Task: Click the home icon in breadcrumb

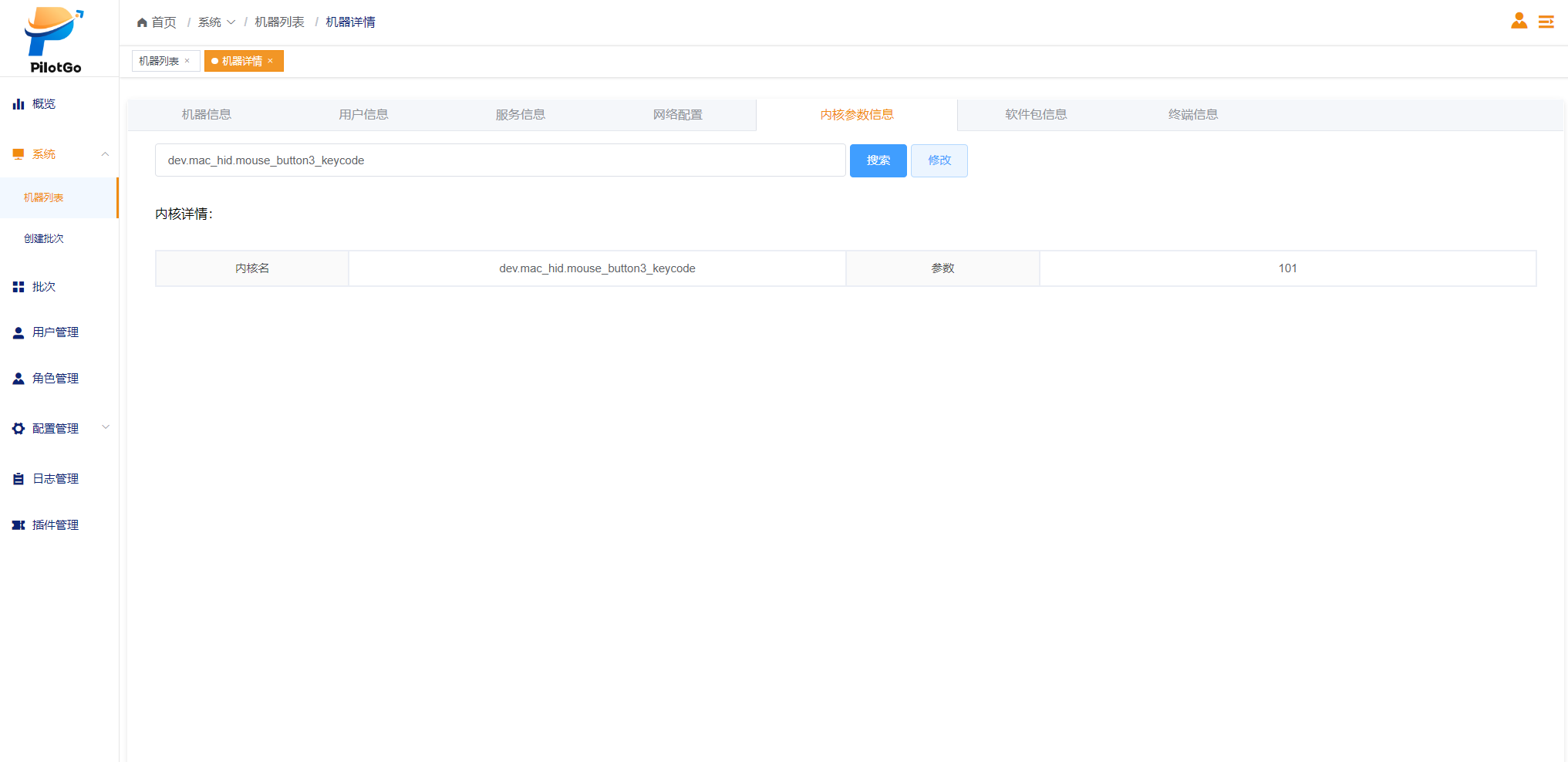Action: [142, 22]
